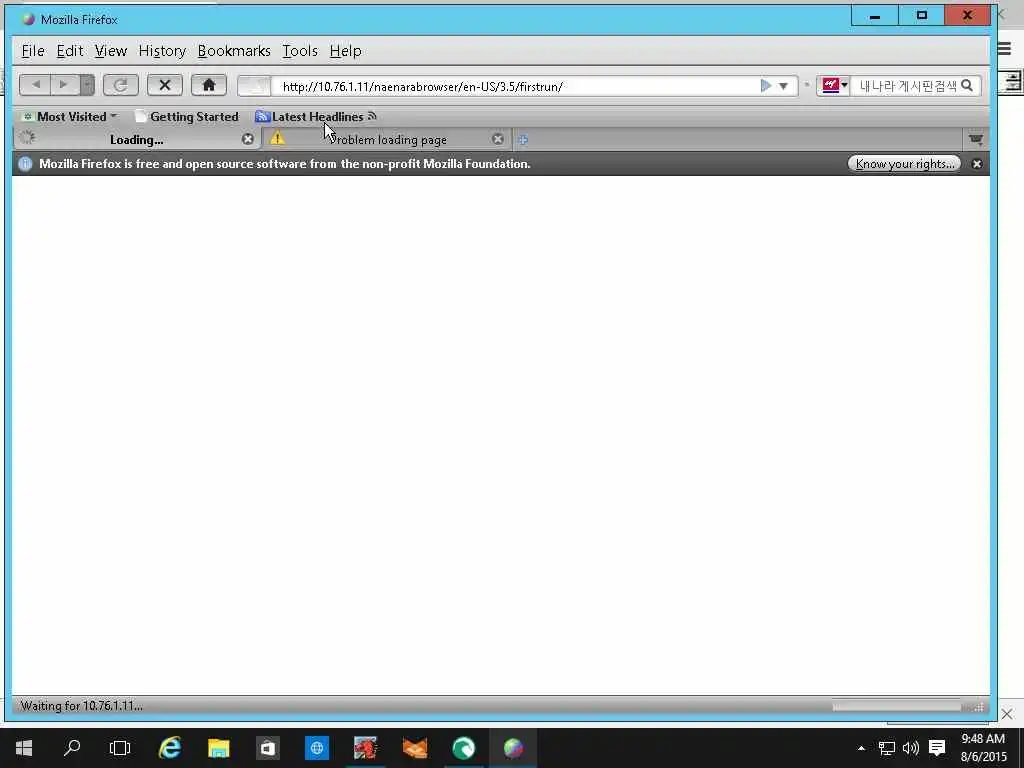Focus the address bar URL field
The image size is (1024, 768).
516,86
